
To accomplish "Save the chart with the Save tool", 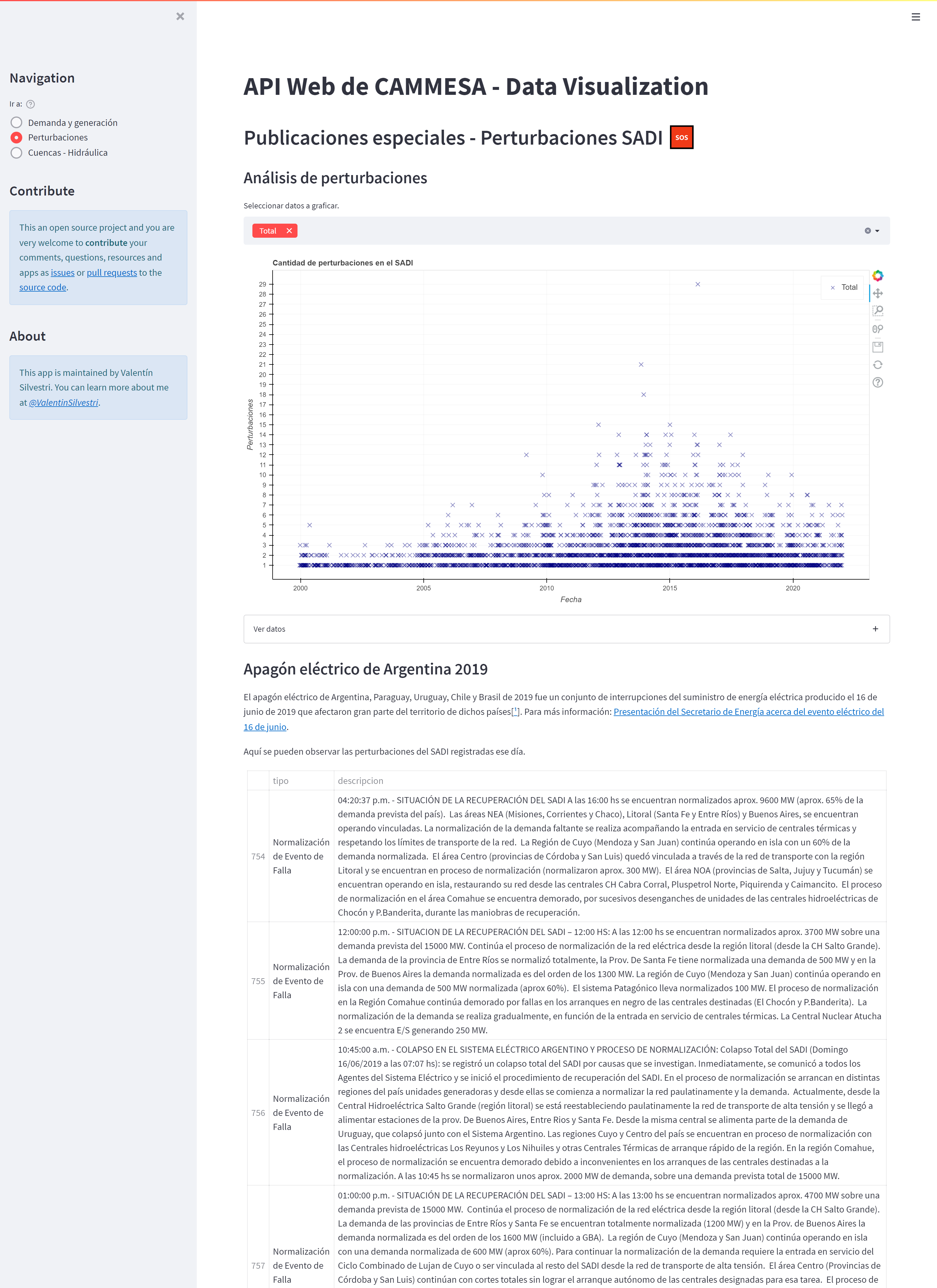I will (878, 347).
